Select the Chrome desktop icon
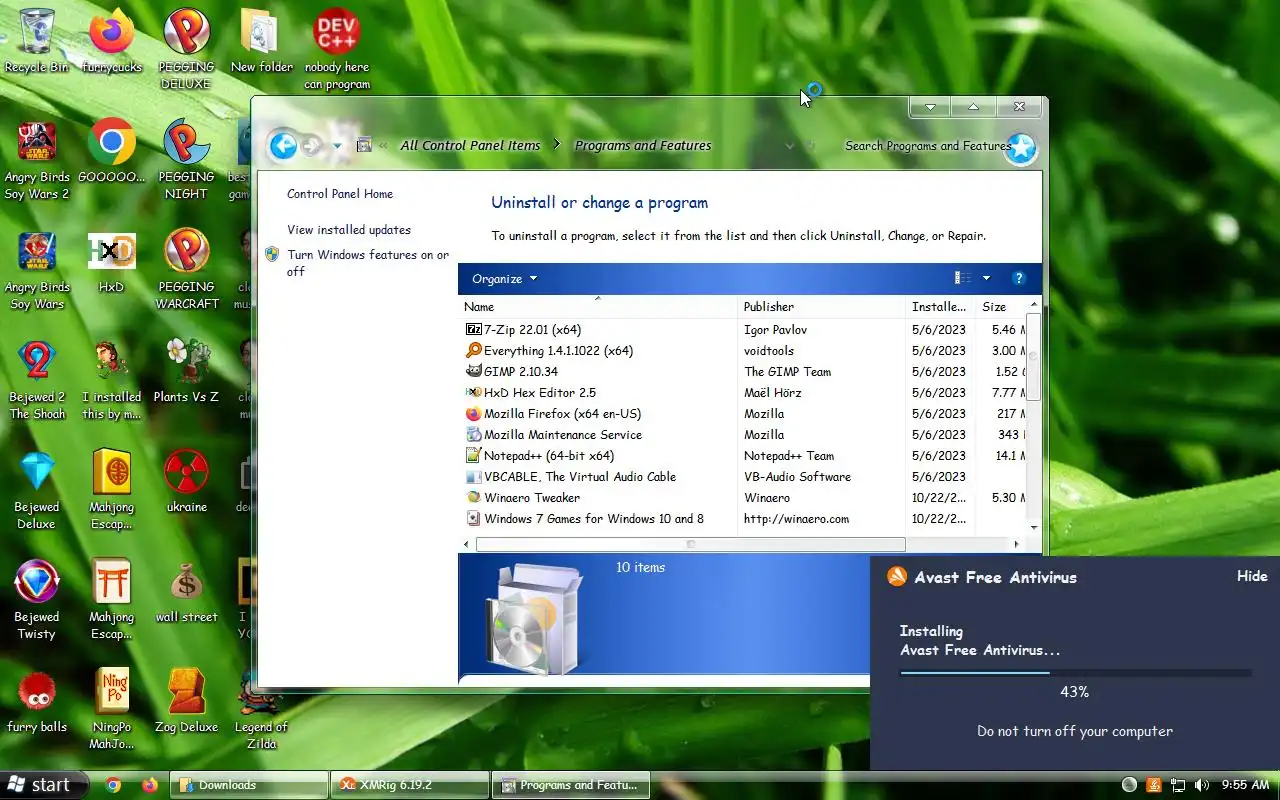This screenshot has width=1280, height=800. tap(111, 152)
